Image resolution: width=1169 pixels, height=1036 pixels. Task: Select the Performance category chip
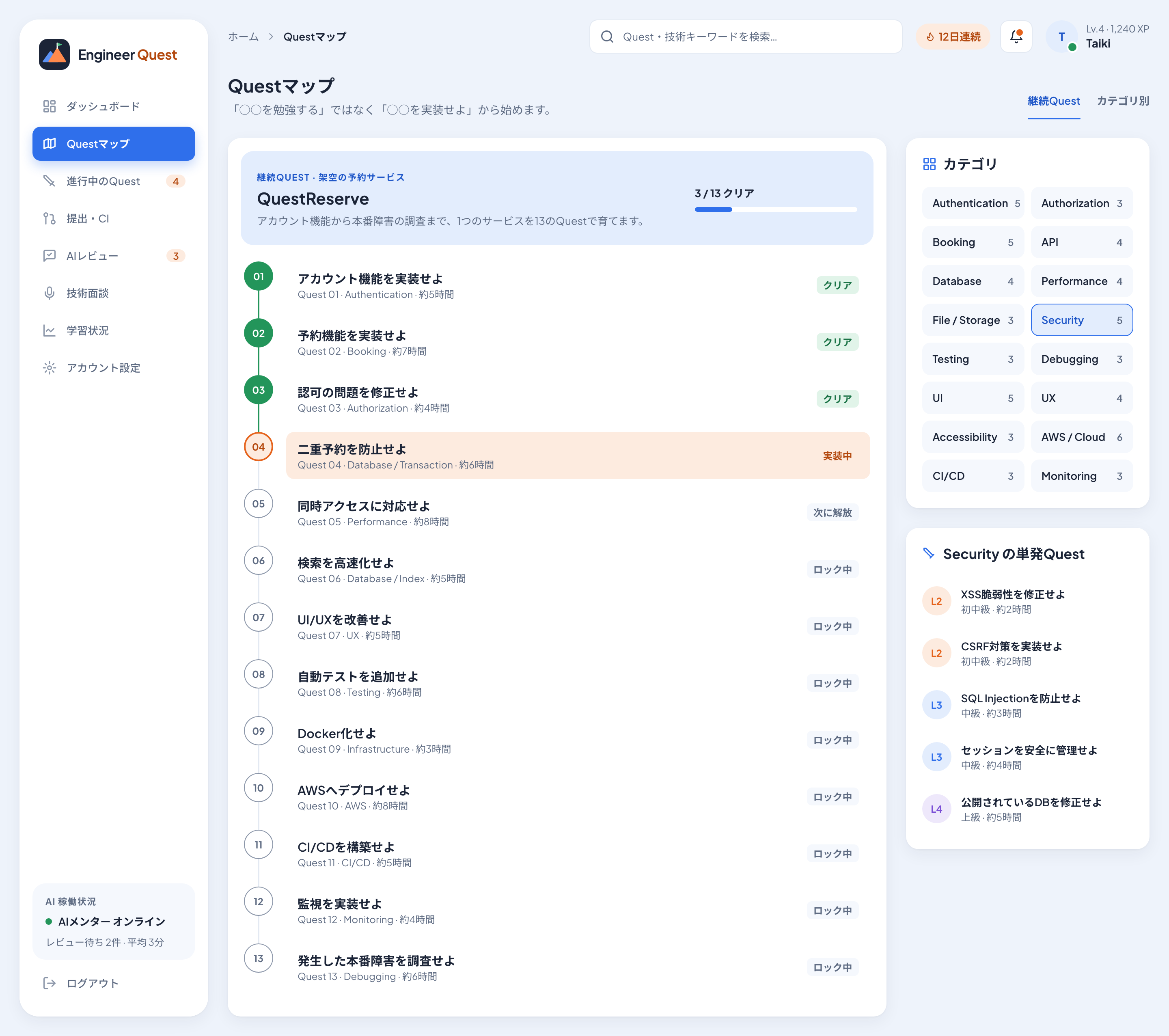(x=1081, y=281)
